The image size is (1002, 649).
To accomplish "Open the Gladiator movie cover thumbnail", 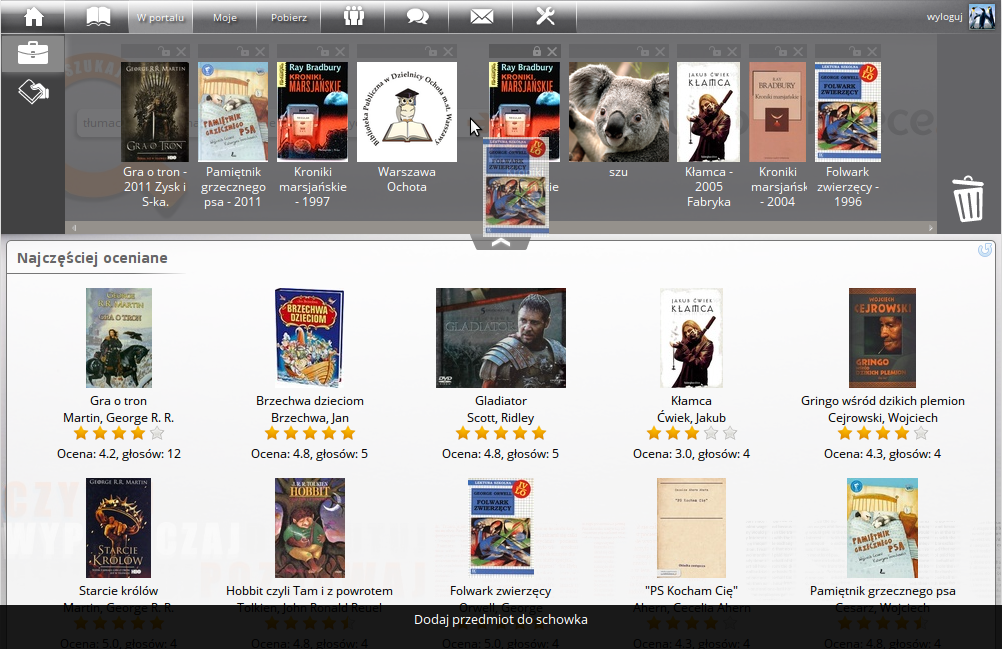I will pos(500,338).
